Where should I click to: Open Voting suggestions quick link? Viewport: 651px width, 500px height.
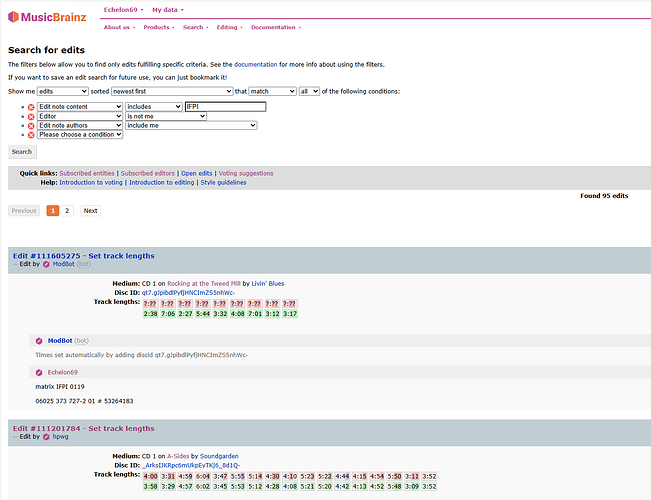246,174
